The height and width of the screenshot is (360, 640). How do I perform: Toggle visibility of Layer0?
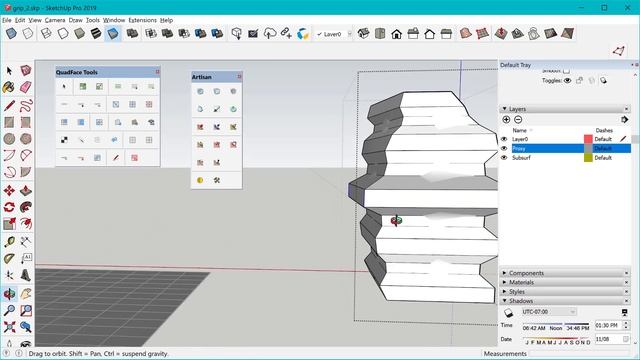point(504,139)
